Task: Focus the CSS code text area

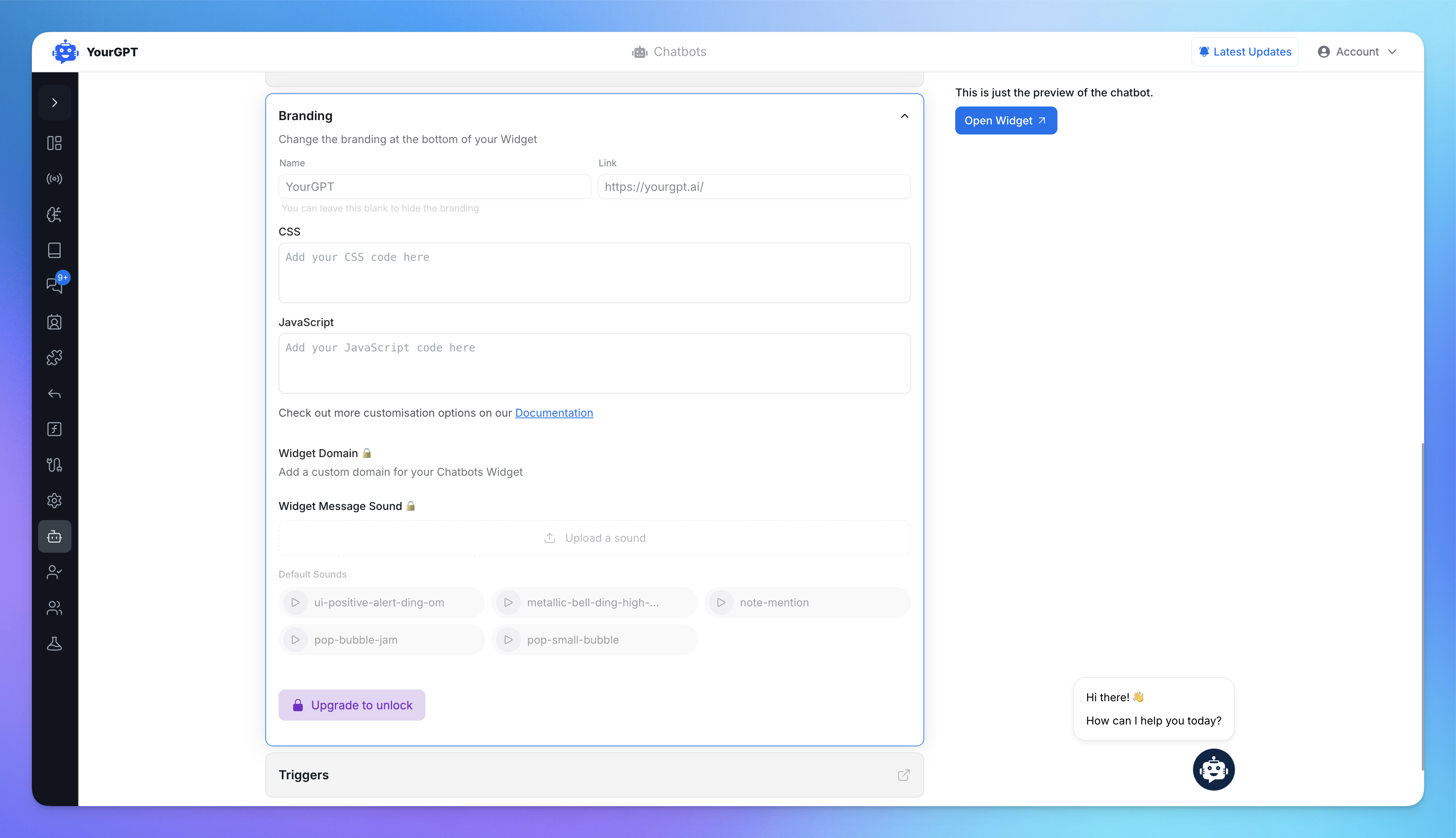Action: click(594, 273)
